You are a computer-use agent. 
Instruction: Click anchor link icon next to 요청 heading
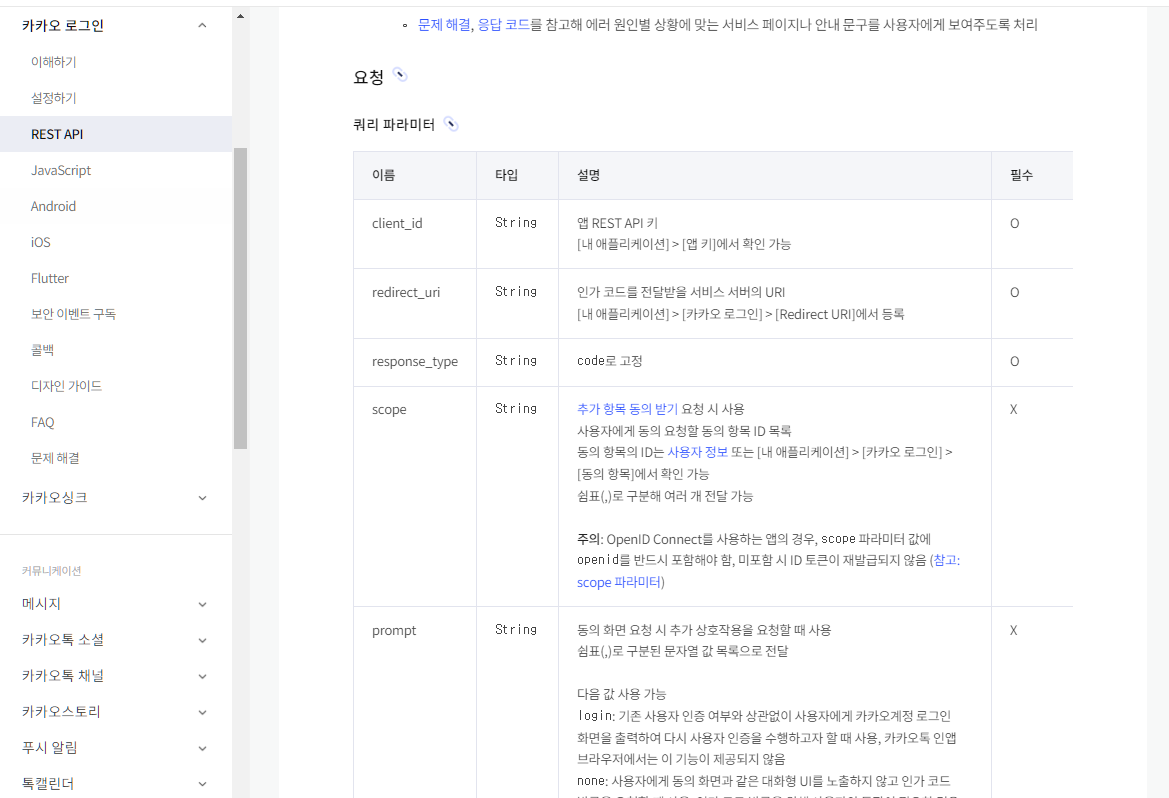tap(400, 75)
